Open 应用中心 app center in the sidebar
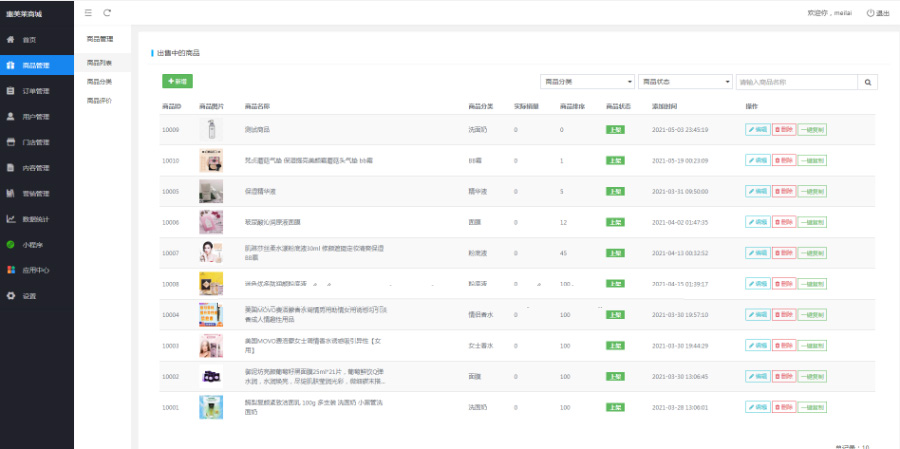Viewport: 900px width, 449px height. [35, 270]
